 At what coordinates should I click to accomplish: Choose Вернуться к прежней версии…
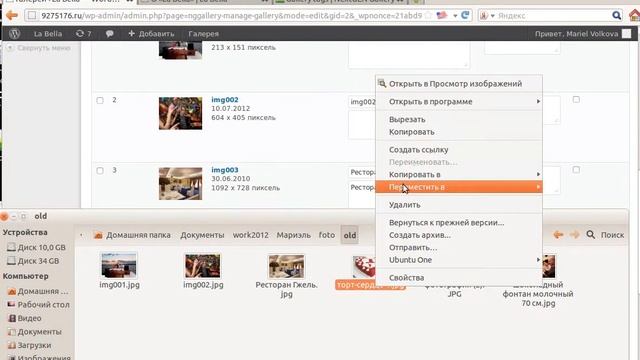pos(459,223)
